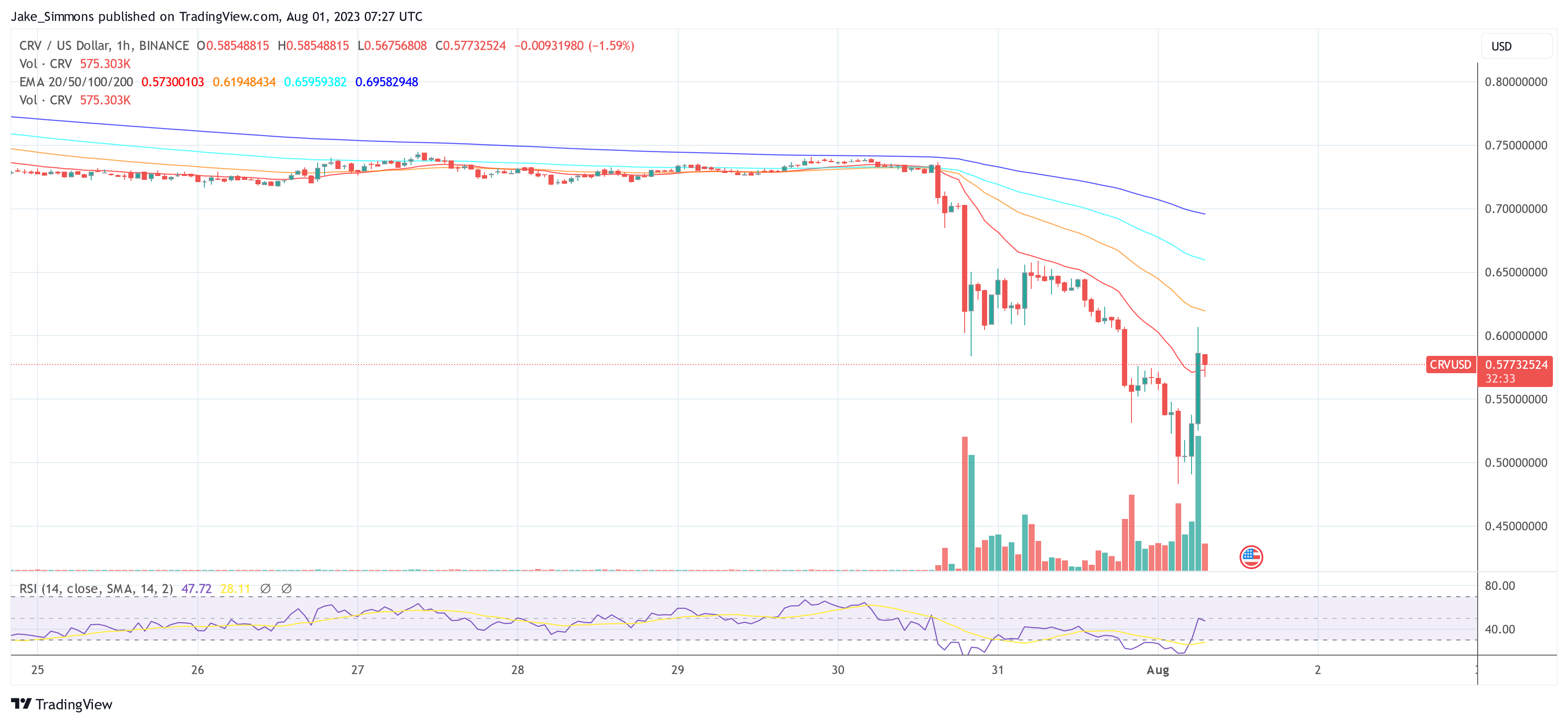Click the 0.60000000 price axis label

pos(1516,336)
